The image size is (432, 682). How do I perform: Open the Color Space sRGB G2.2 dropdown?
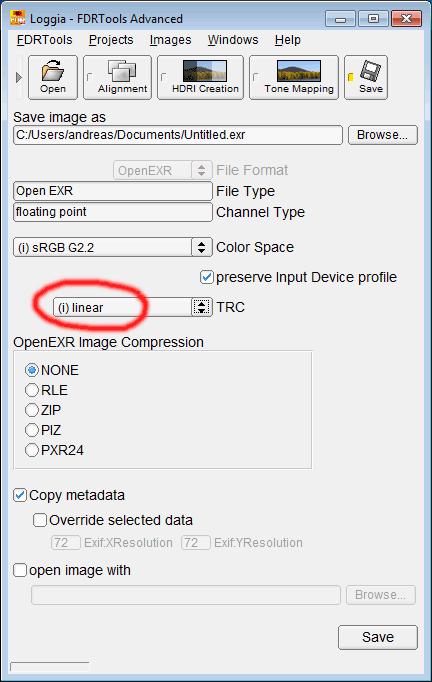[x=113, y=247]
